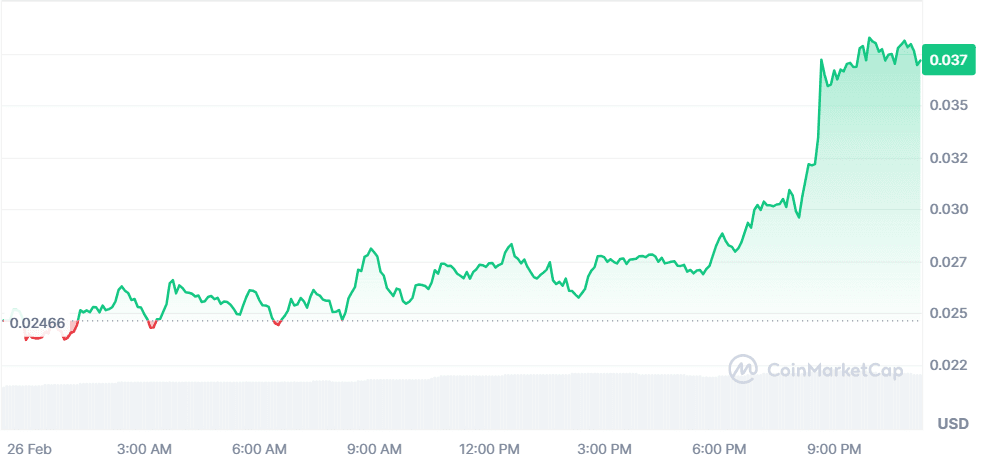
Task: Click the 0.027 price axis label
Action: point(948,262)
